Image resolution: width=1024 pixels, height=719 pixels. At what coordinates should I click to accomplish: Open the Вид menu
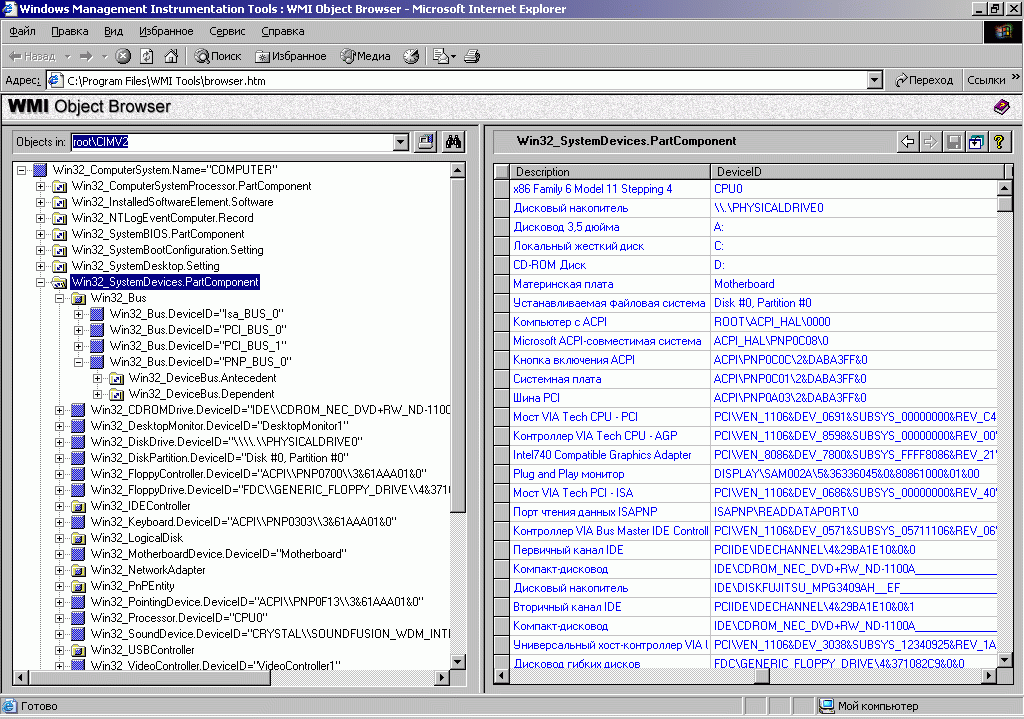pos(113,31)
